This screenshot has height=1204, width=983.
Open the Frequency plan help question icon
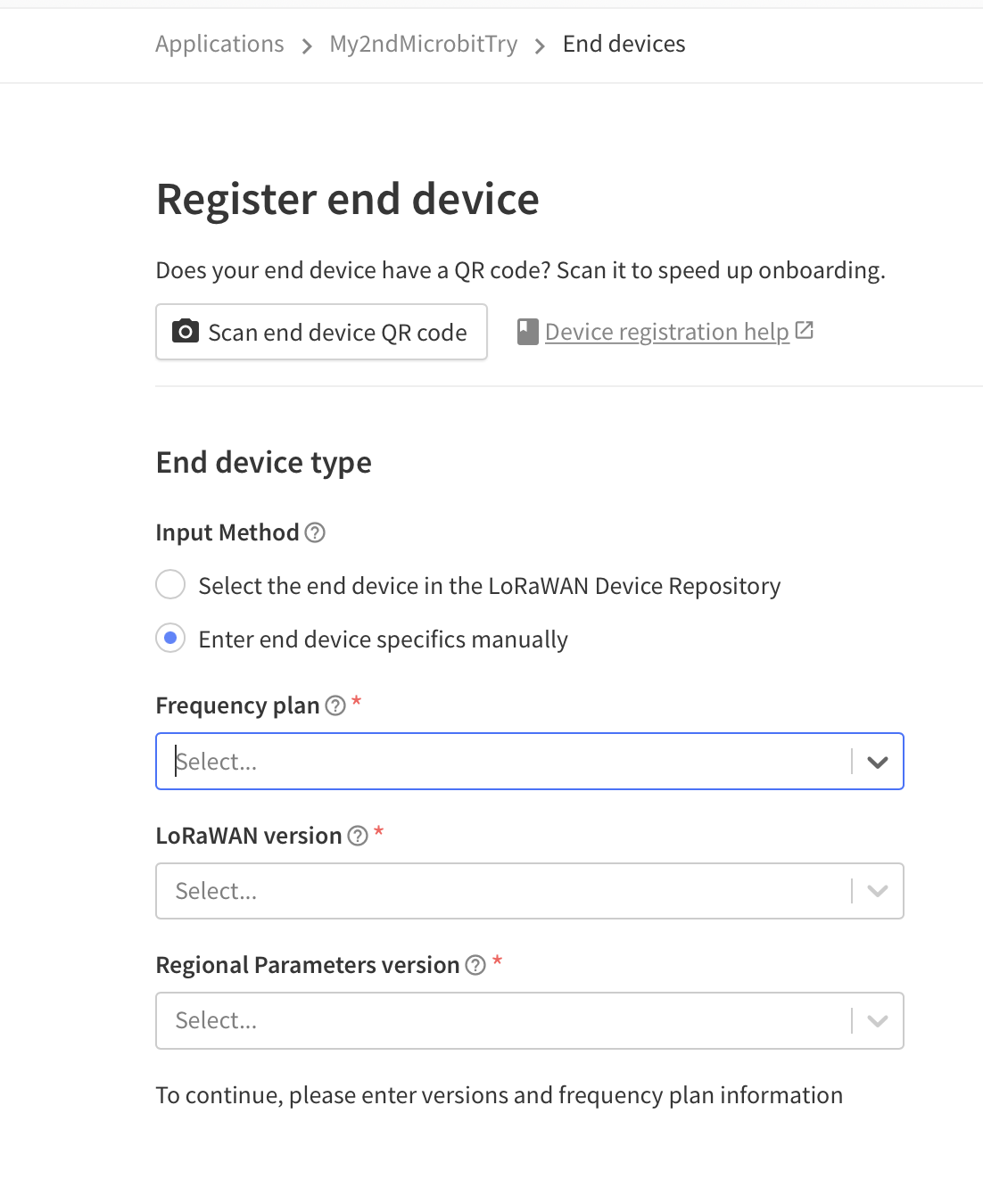click(335, 705)
